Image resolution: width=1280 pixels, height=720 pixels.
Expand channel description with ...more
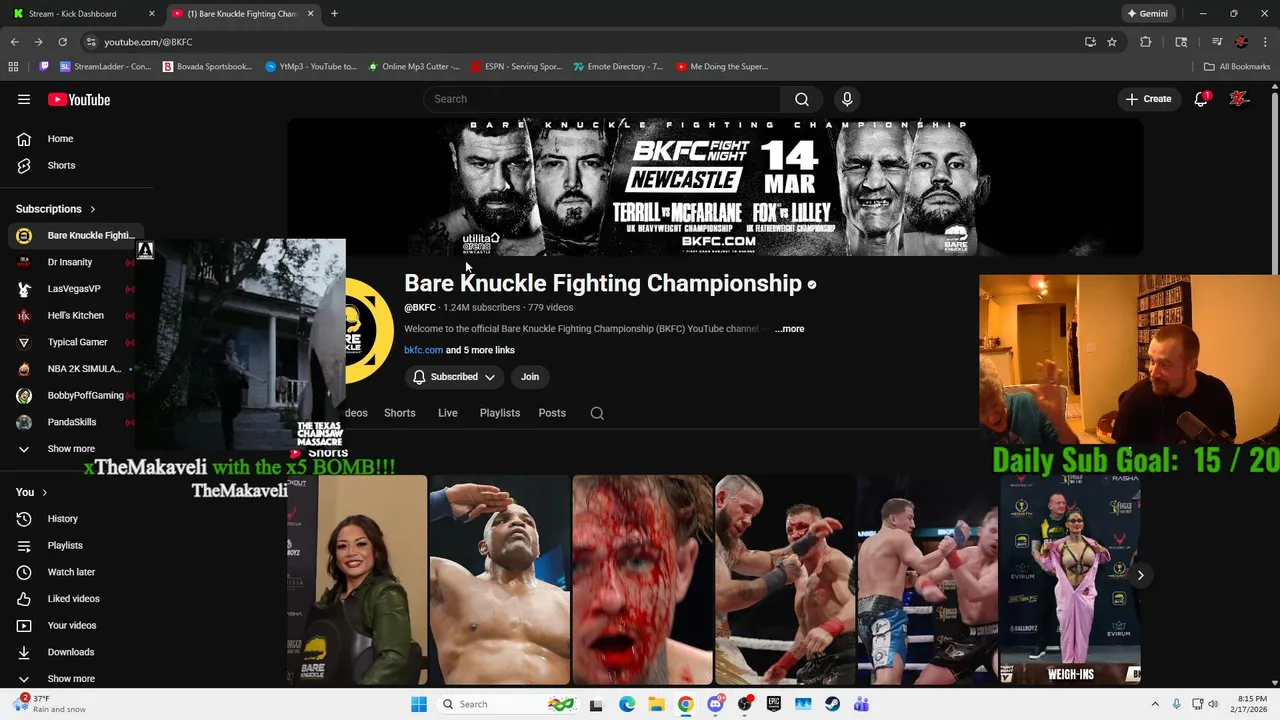[x=790, y=329]
